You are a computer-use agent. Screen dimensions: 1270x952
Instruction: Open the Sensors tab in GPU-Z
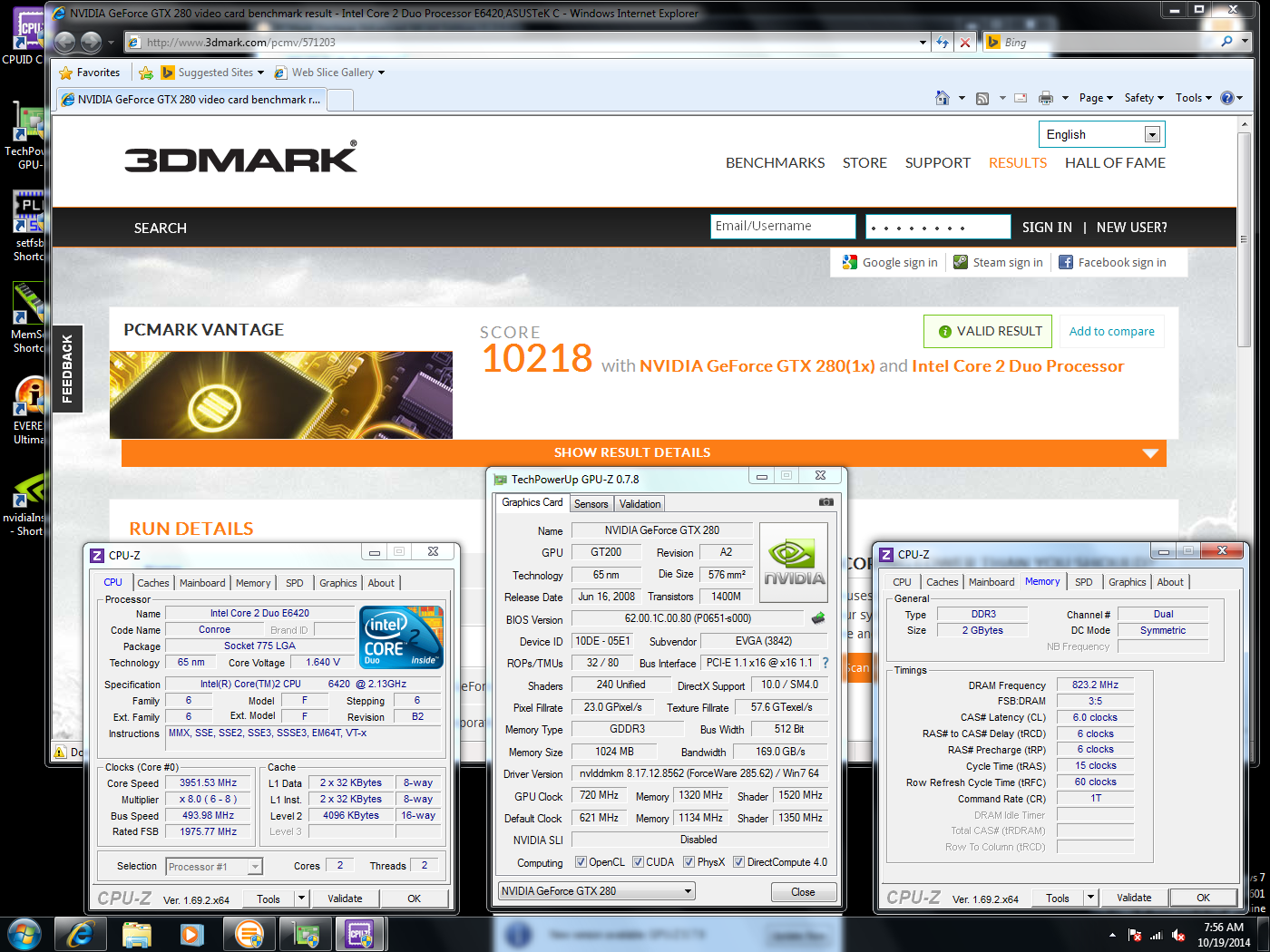click(x=591, y=503)
